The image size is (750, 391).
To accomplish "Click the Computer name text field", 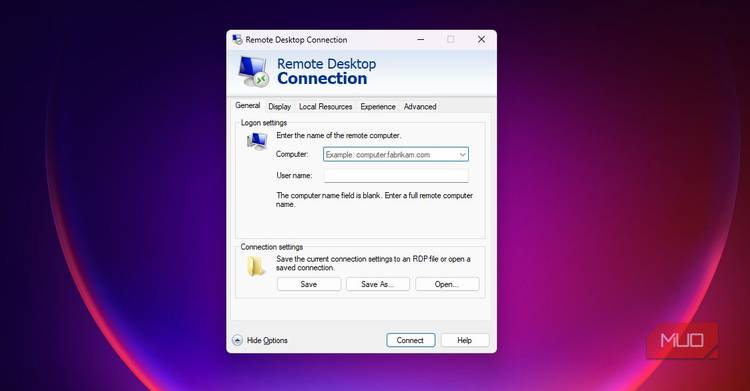I will click(396, 155).
